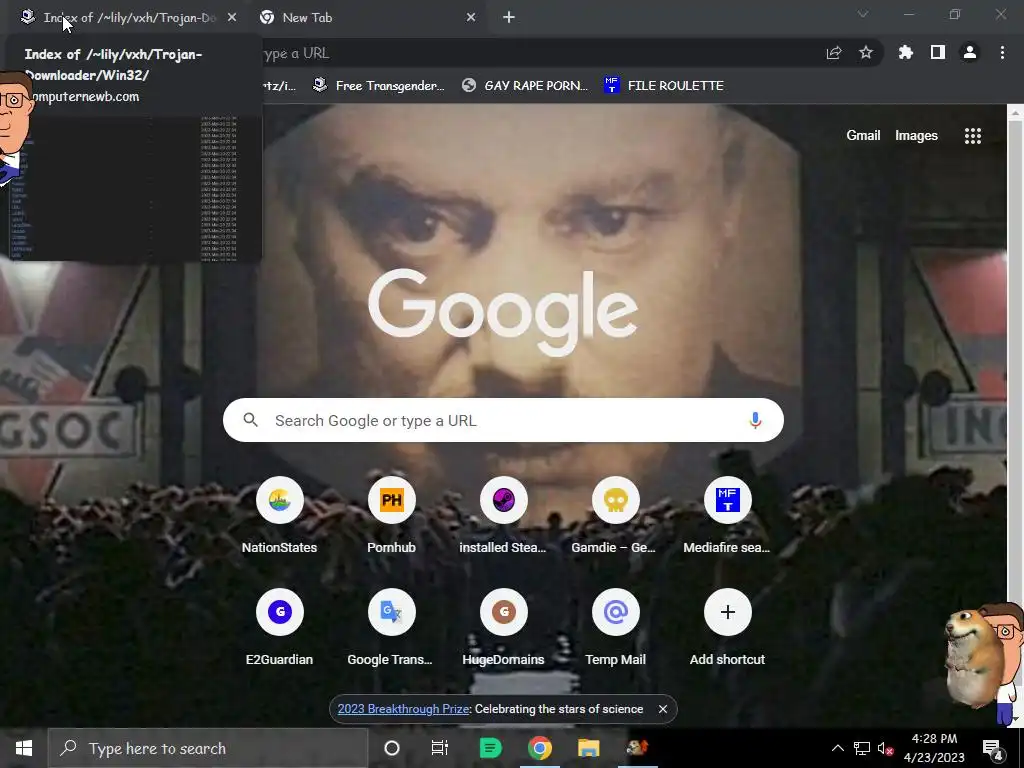Viewport: 1024px width, 768px height.
Task: Close the New Tab tab
Action: click(471, 18)
